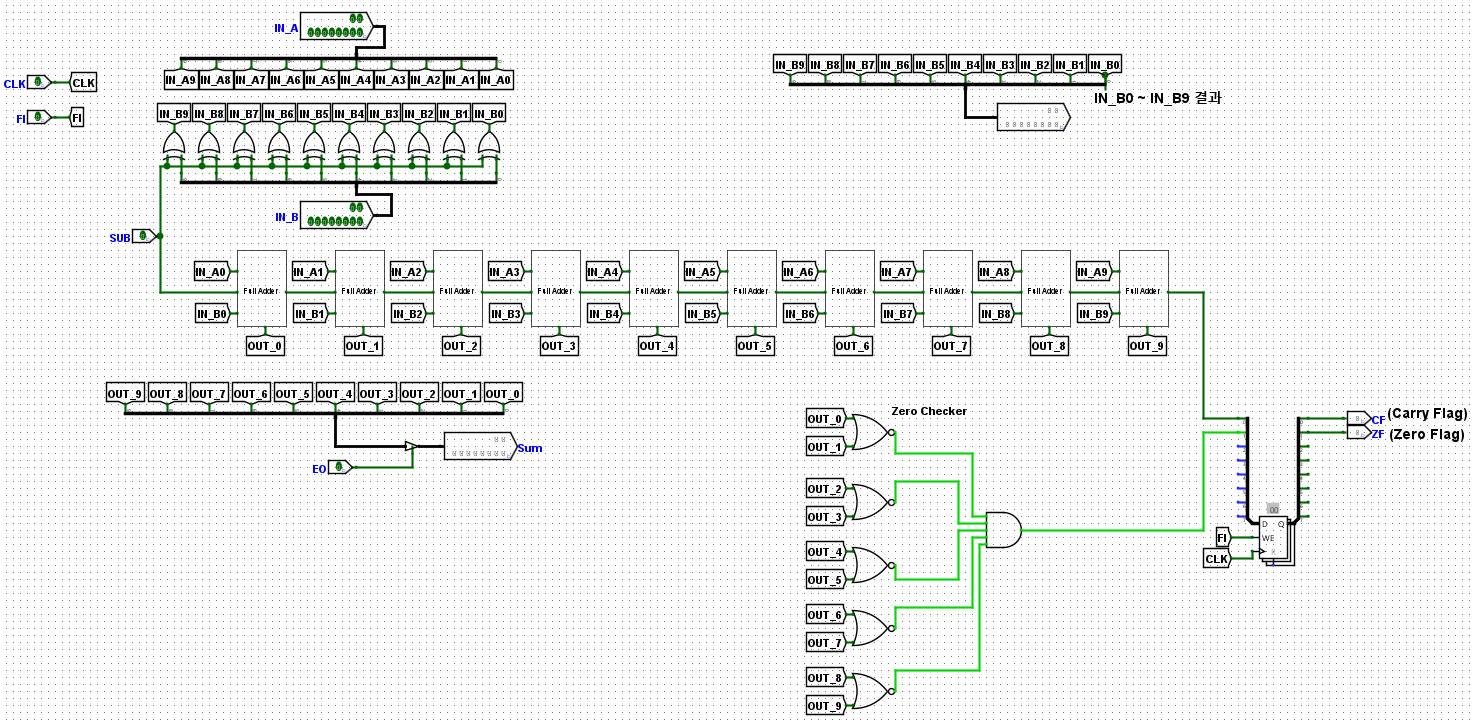Select the Zero Checker AND gate
This screenshot has width=1475, height=724.
coord(1003,530)
